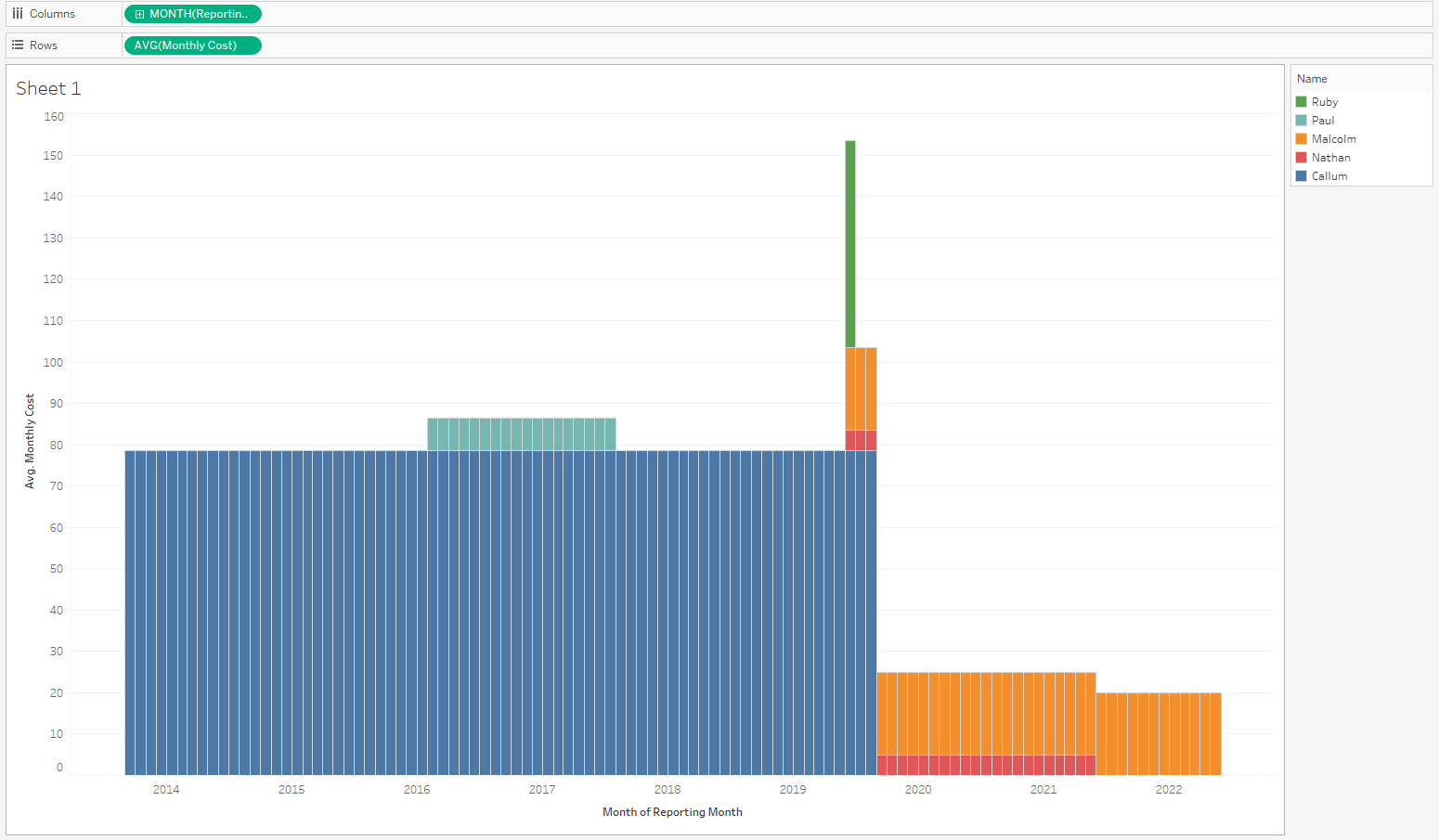Click the Sheet 1 title

[48, 88]
